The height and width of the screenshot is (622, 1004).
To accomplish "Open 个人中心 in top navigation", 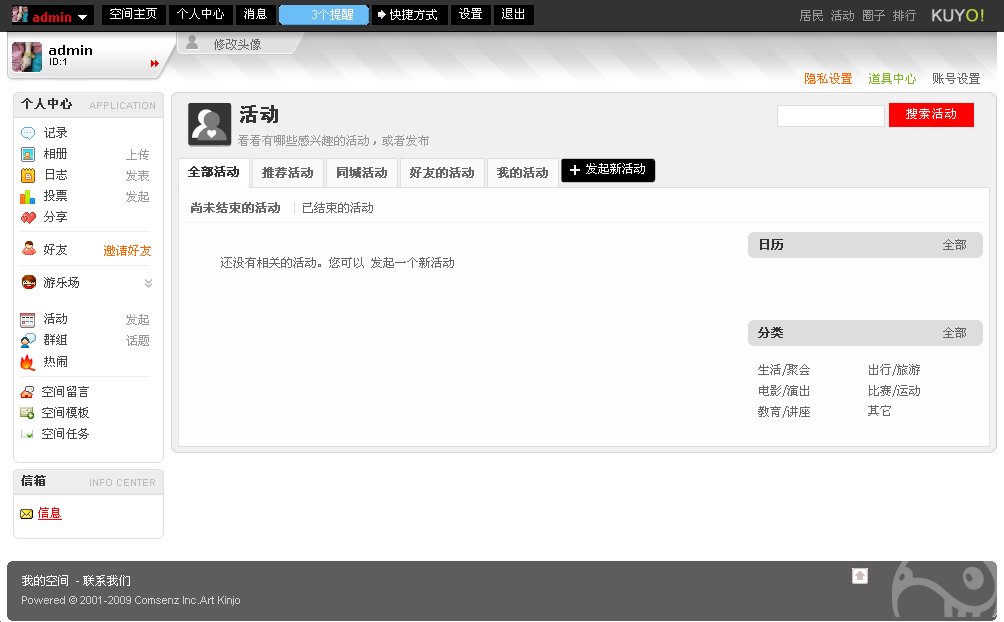I will click(200, 14).
